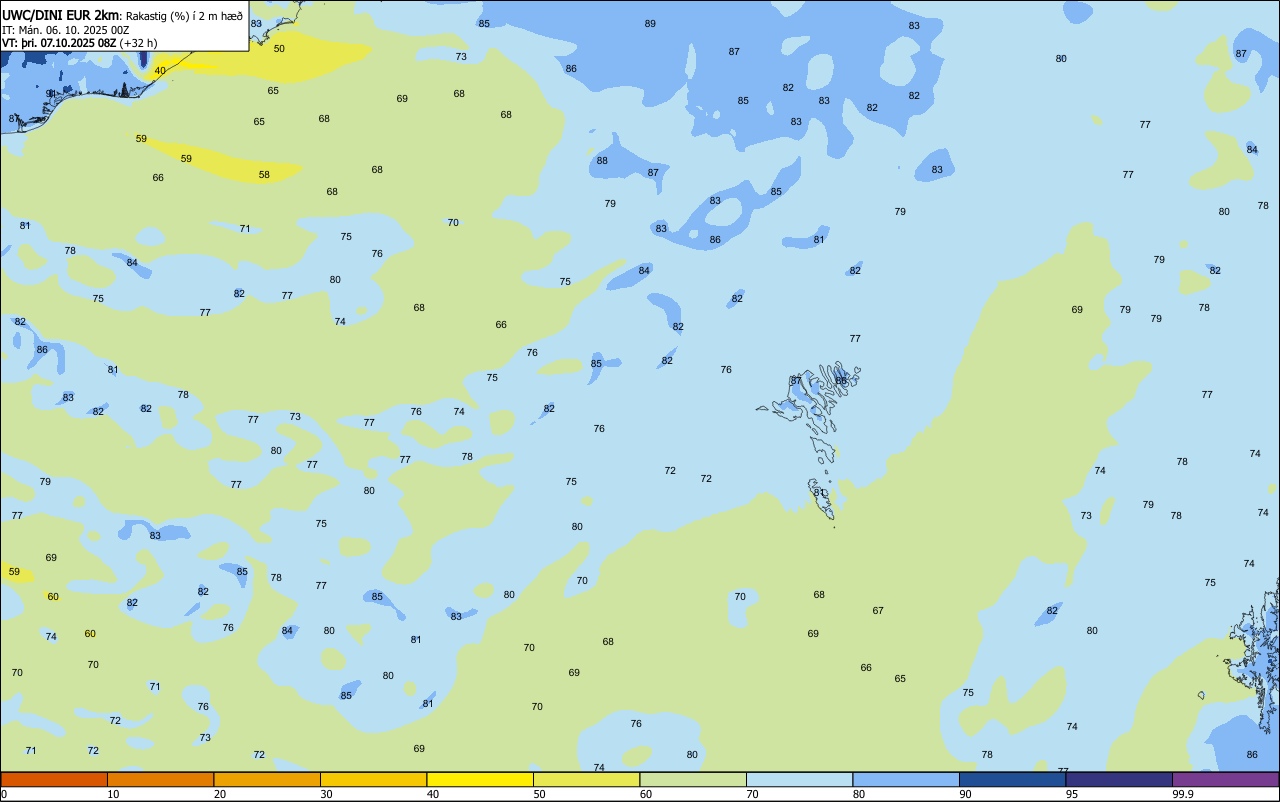Click the '50' value in the yellow patch
The height and width of the screenshot is (802, 1280).
tap(279, 48)
